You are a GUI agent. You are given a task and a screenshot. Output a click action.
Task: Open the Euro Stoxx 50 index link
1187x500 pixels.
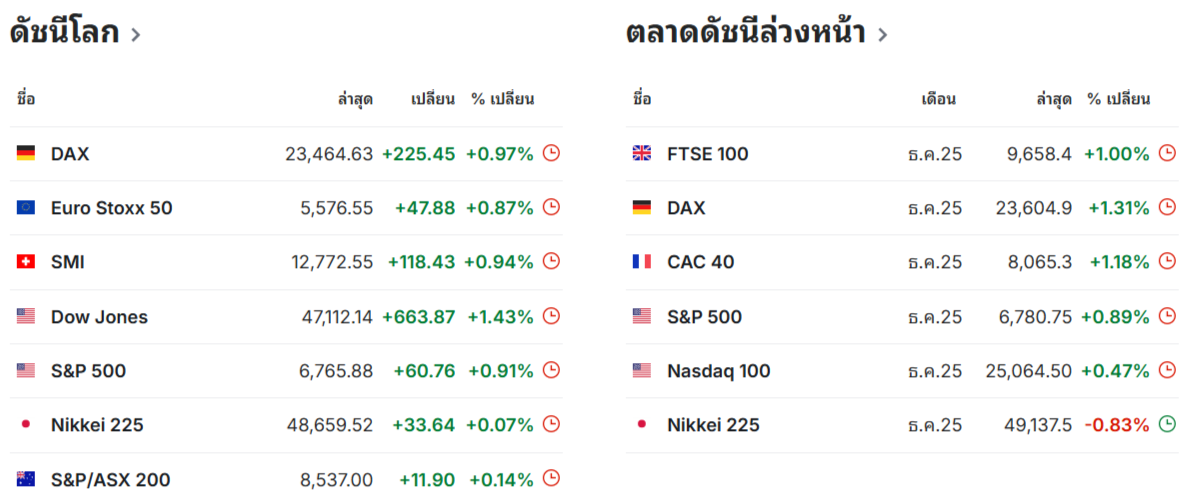(x=111, y=208)
